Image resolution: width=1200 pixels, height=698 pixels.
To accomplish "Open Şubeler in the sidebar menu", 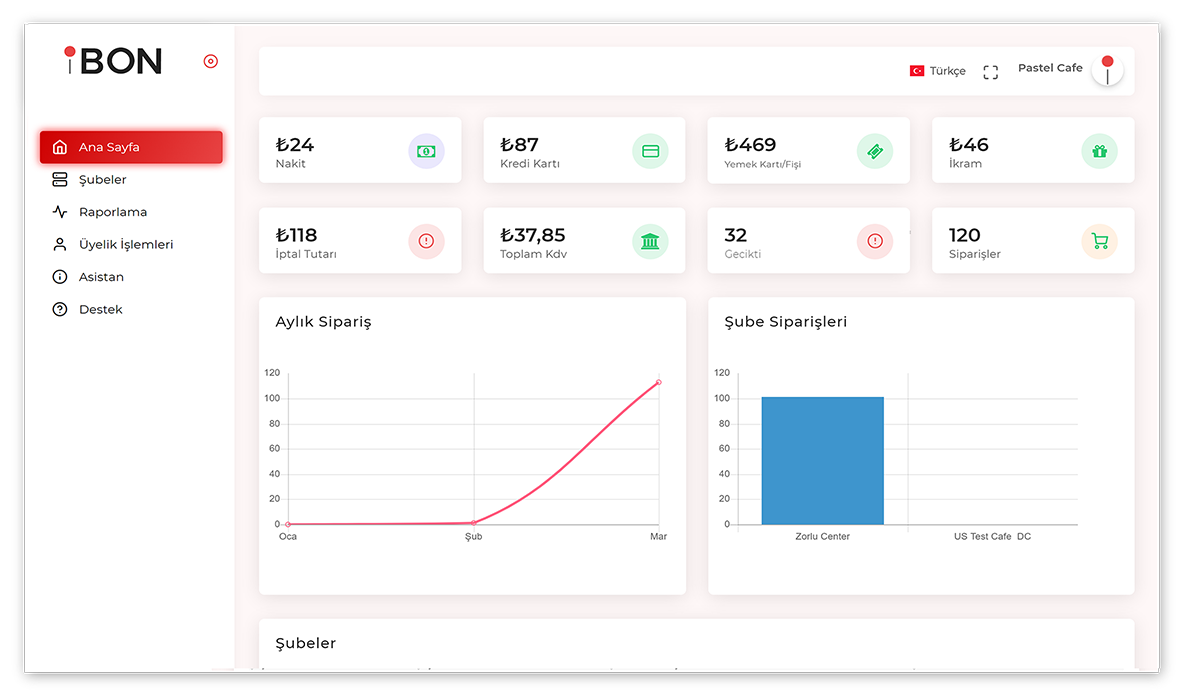I will coord(102,180).
